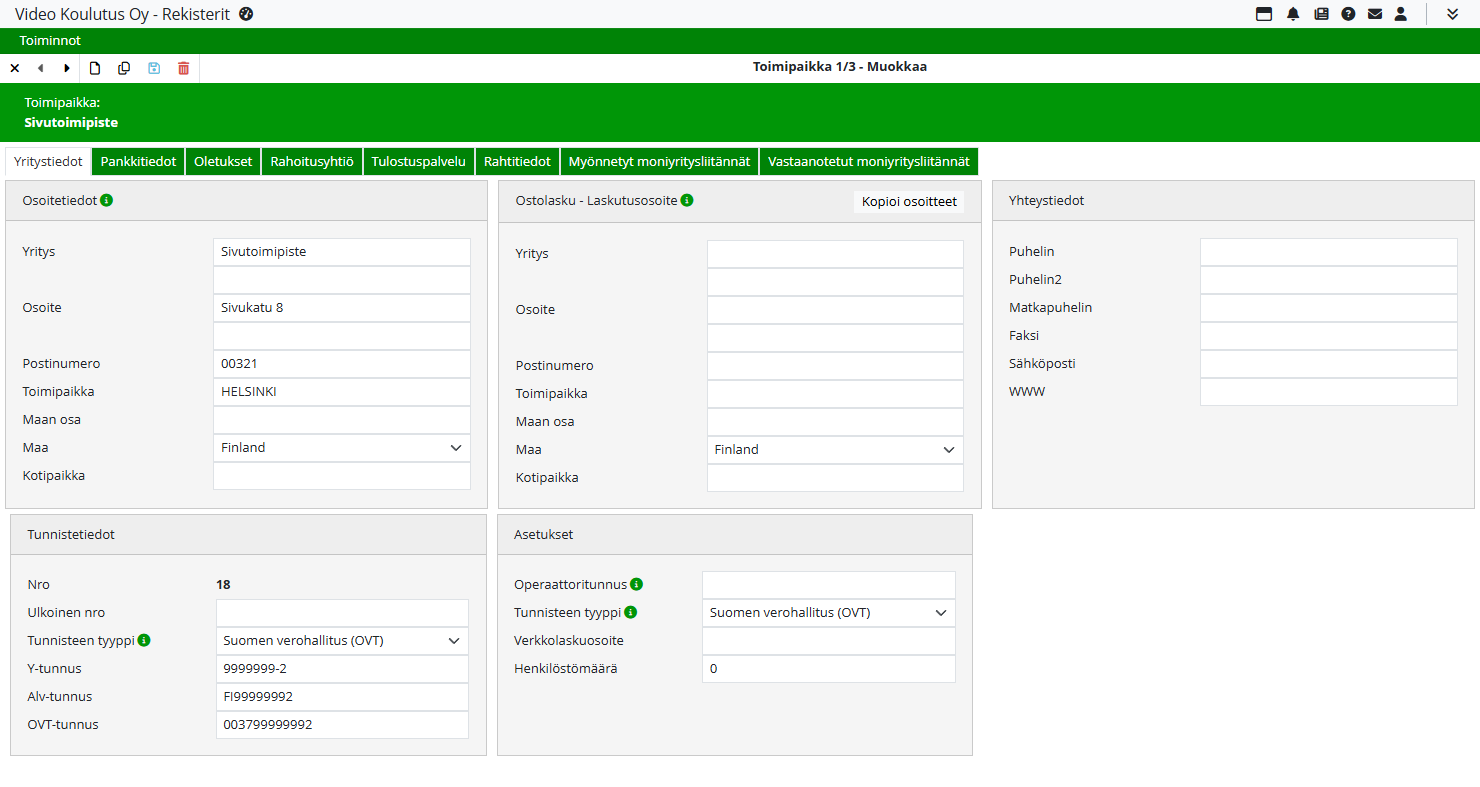The width and height of the screenshot is (1480, 787).
Task: Expand Maa dropdown in Osoitetiedot
Action: 341,448
